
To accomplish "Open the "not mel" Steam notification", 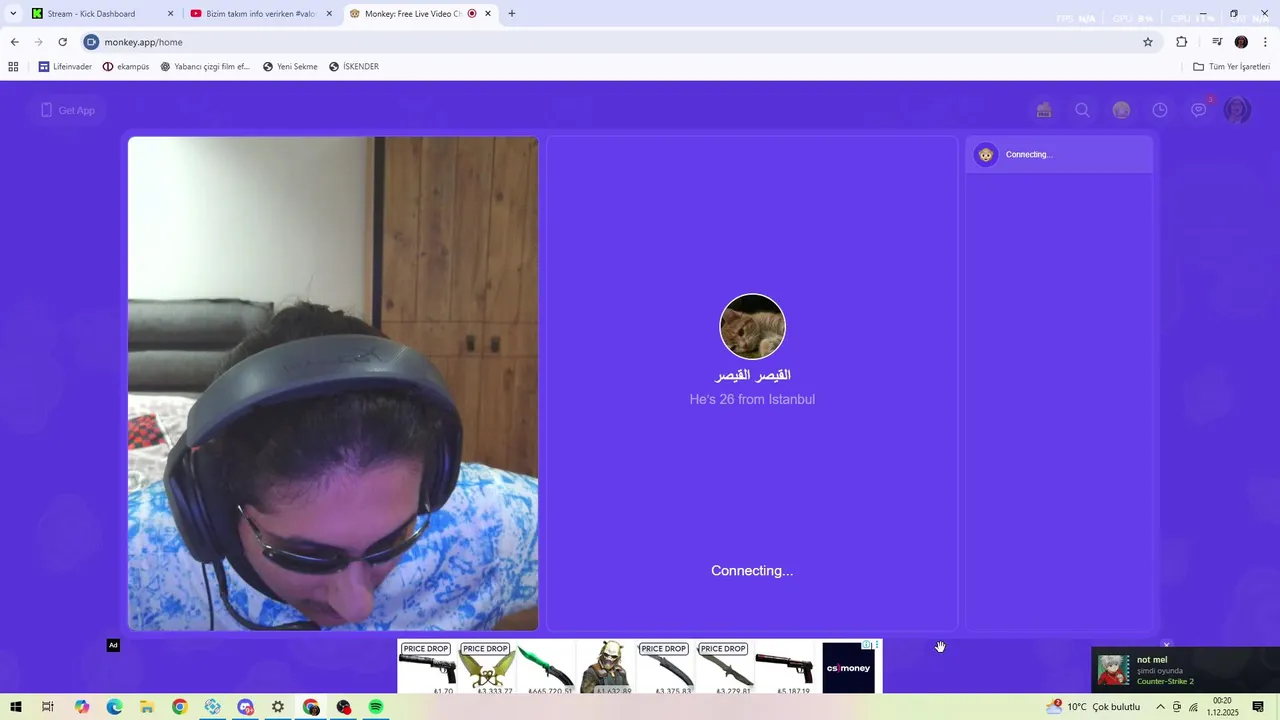I will pos(1185,670).
